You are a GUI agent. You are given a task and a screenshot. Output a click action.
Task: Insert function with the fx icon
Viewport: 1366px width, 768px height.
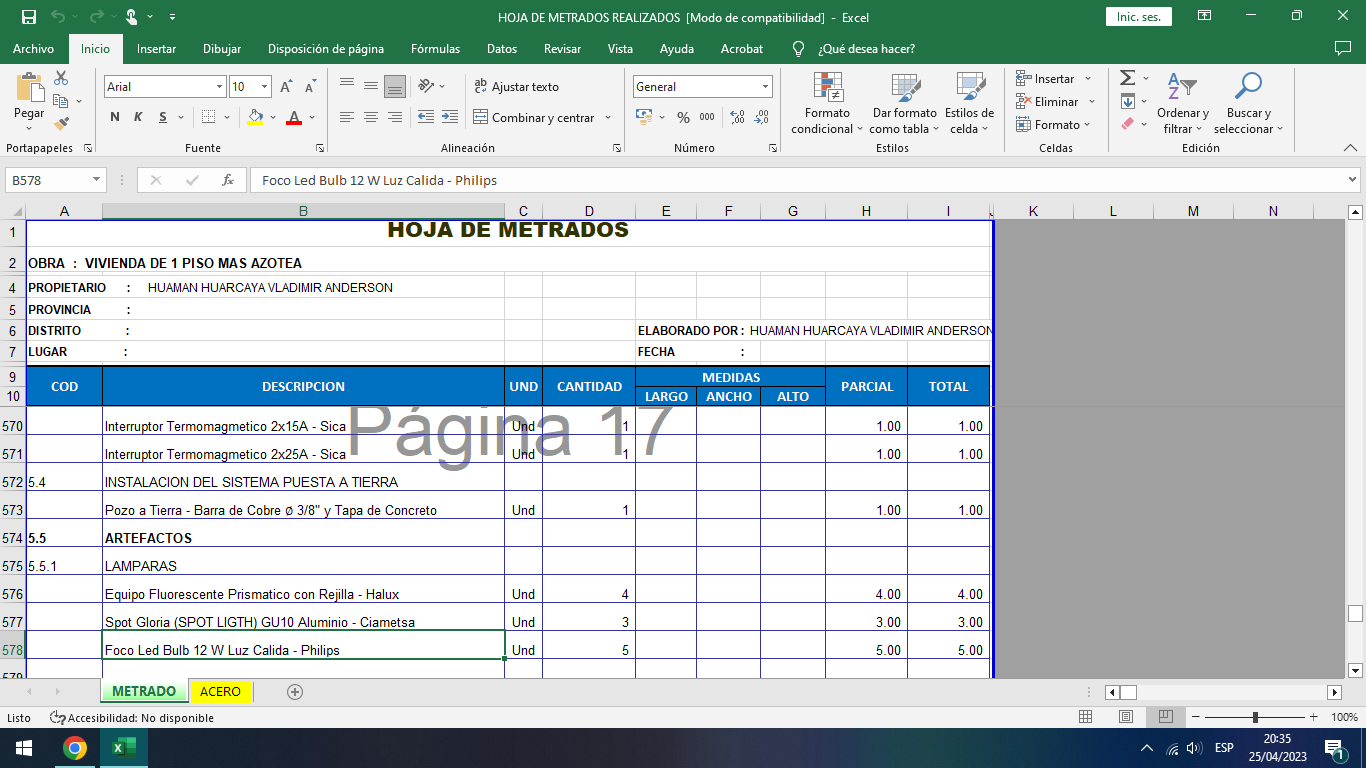coord(228,180)
